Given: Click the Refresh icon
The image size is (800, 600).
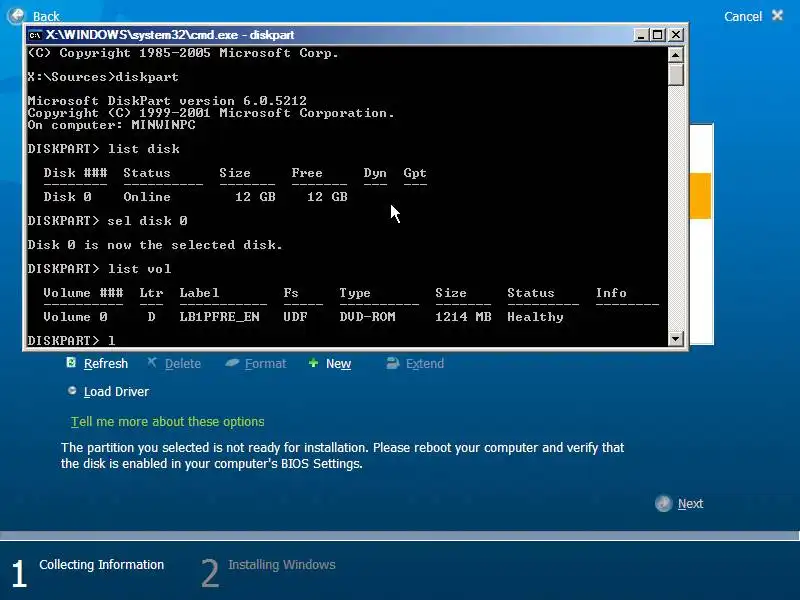Looking at the screenshot, I should coord(71,363).
